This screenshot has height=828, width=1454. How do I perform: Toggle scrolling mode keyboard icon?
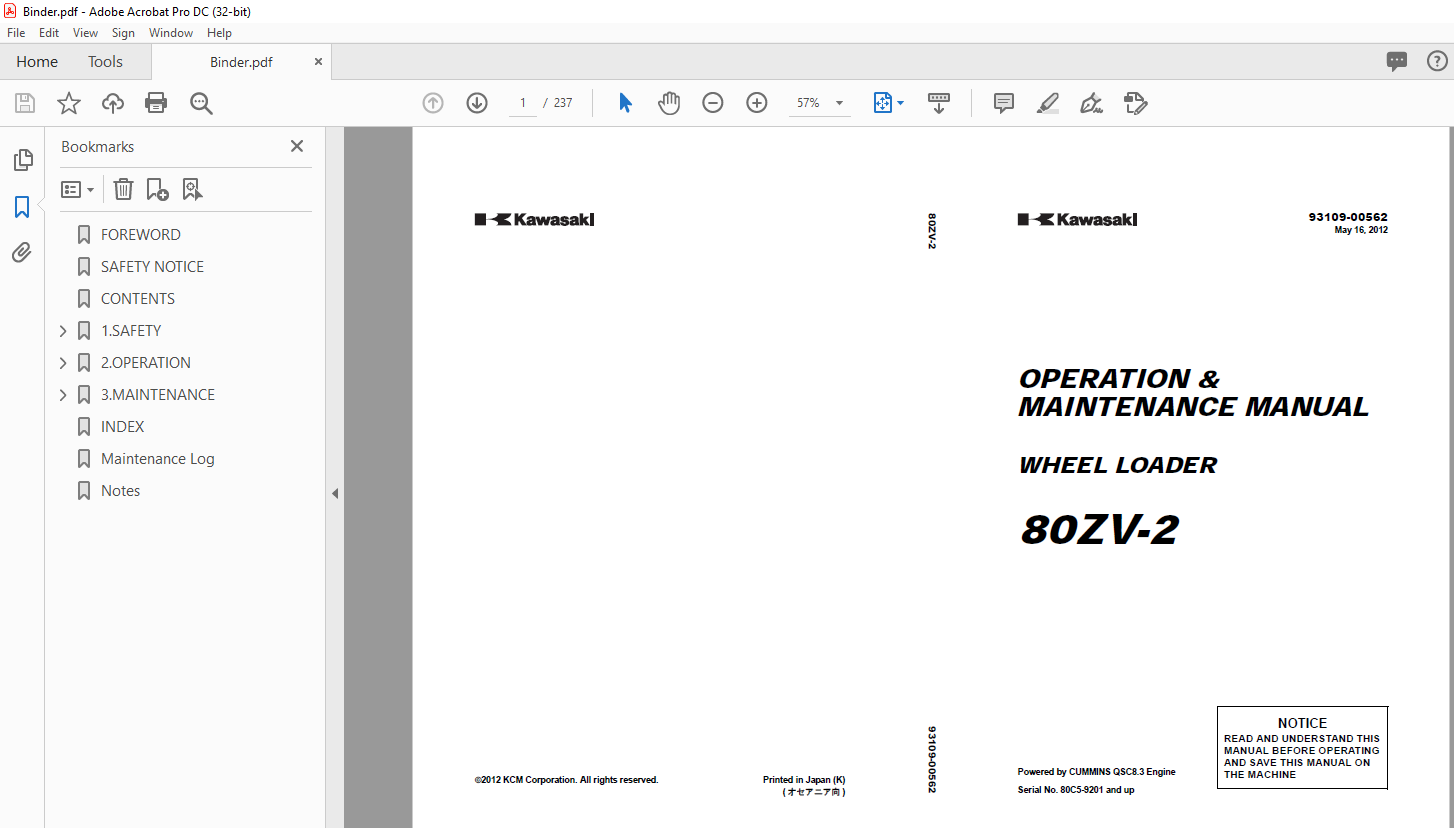[939, 103]
